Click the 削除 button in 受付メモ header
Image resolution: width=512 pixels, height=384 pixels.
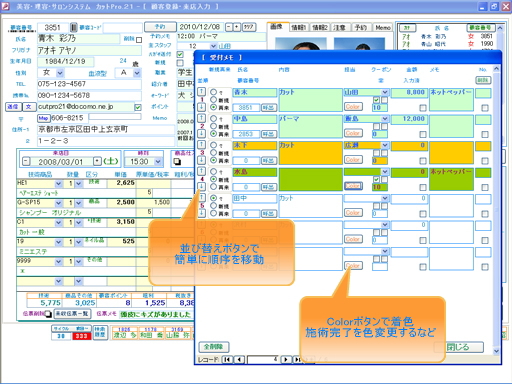tap(483, 80)
